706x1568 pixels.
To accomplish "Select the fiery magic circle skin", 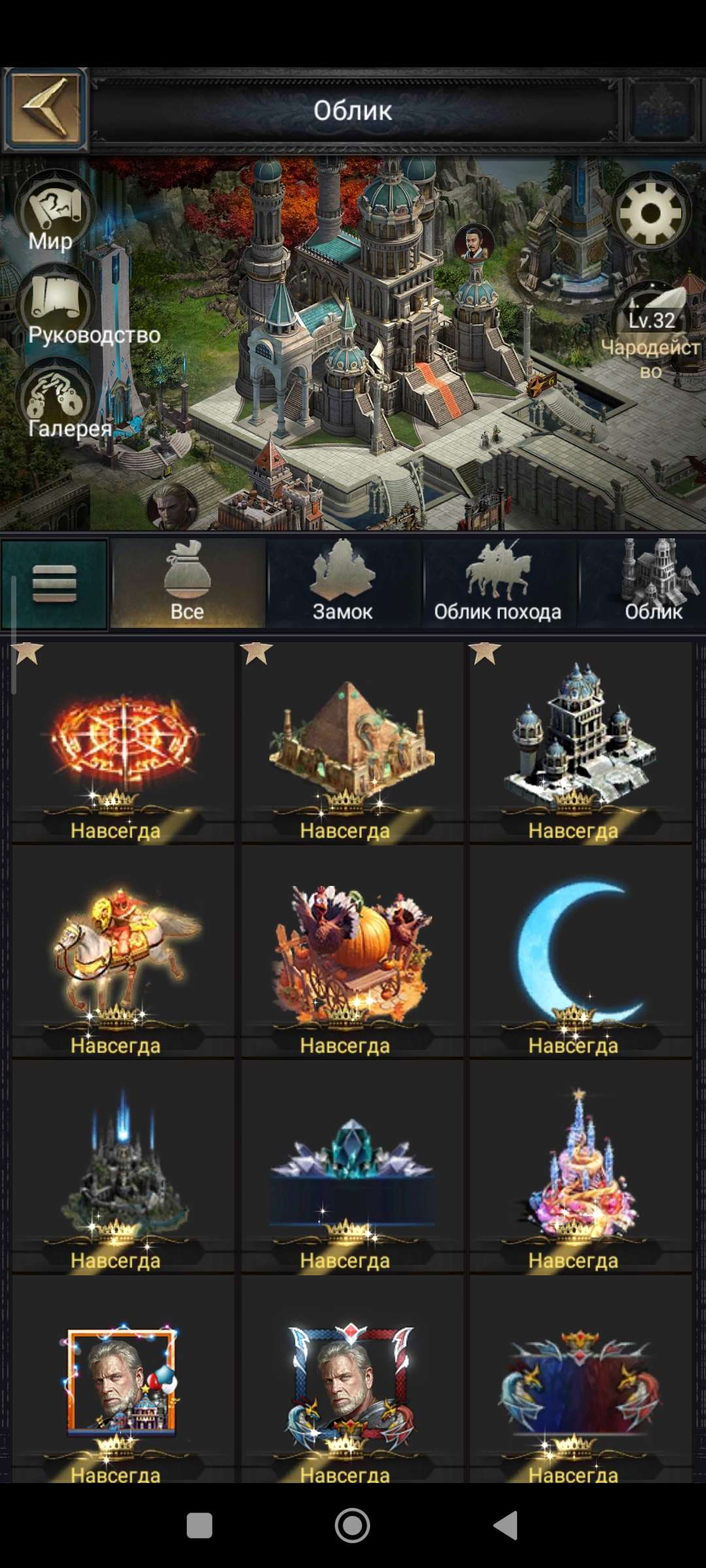I will point(123,742).
